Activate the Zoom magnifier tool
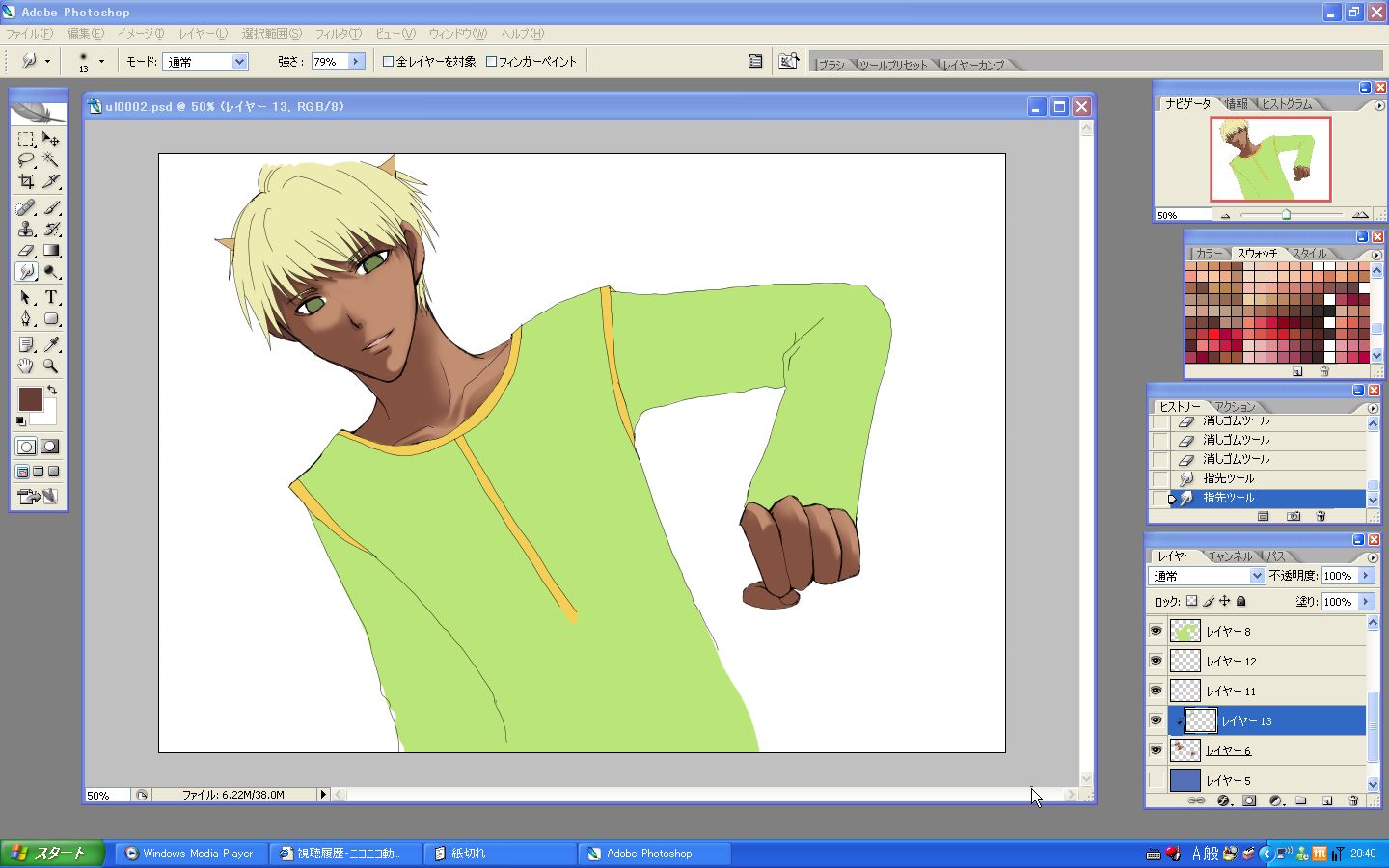 coord(51,366)
